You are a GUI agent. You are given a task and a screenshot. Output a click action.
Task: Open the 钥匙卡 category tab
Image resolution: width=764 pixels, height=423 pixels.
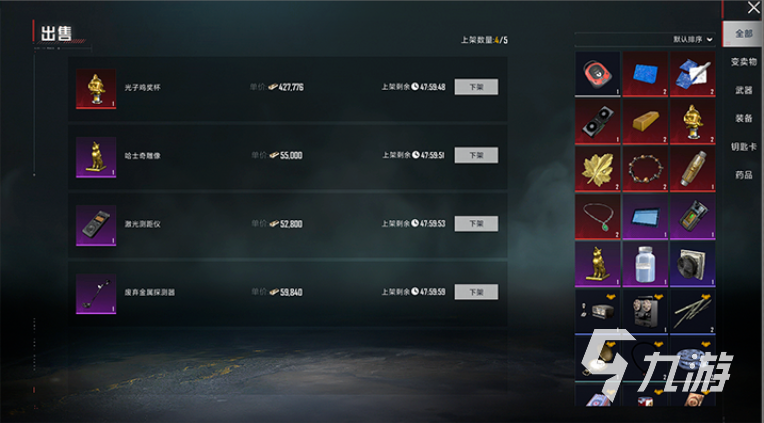744,147
